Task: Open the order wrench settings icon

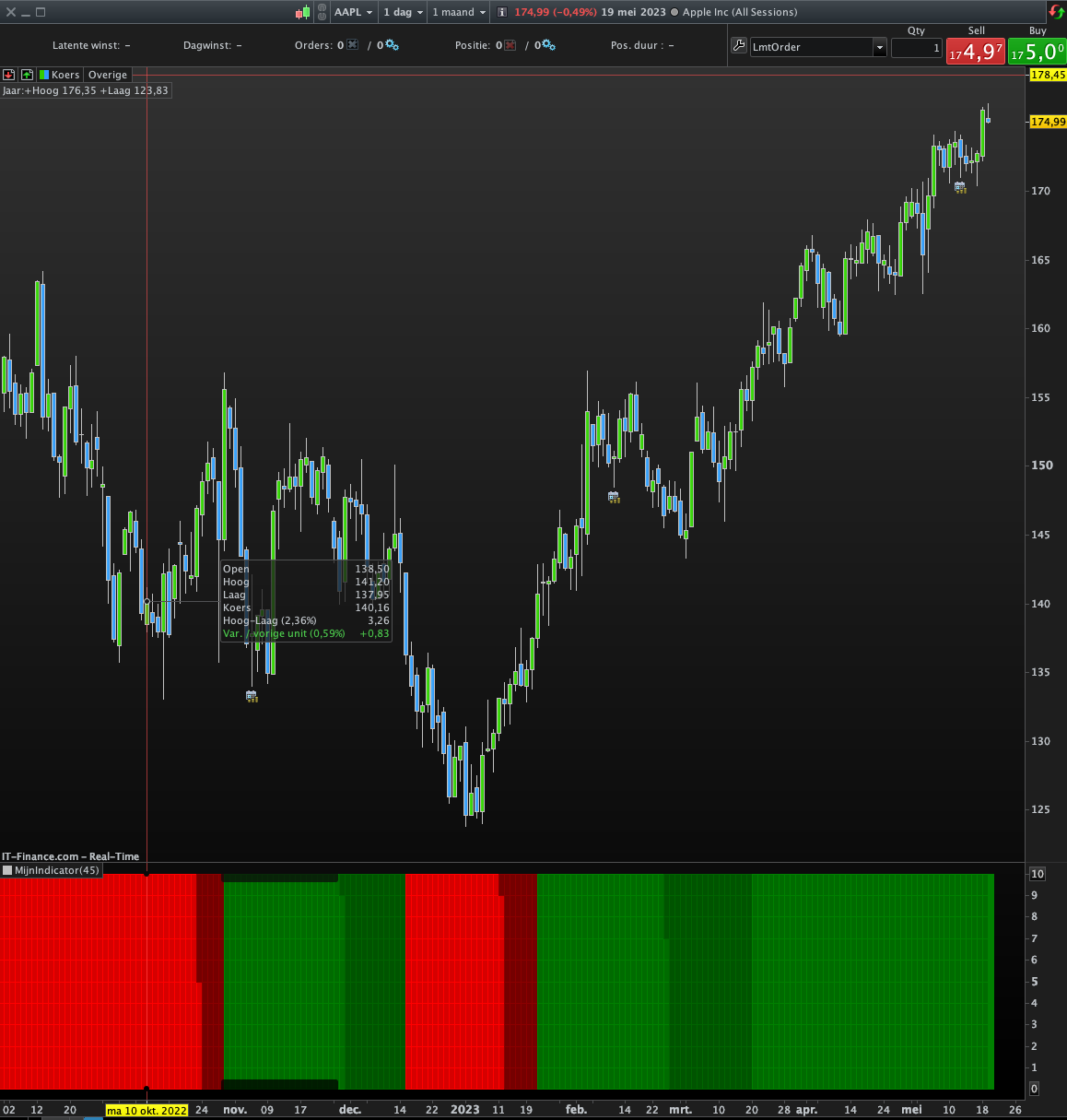Action: pyautogui.click(x=738, y=46)
